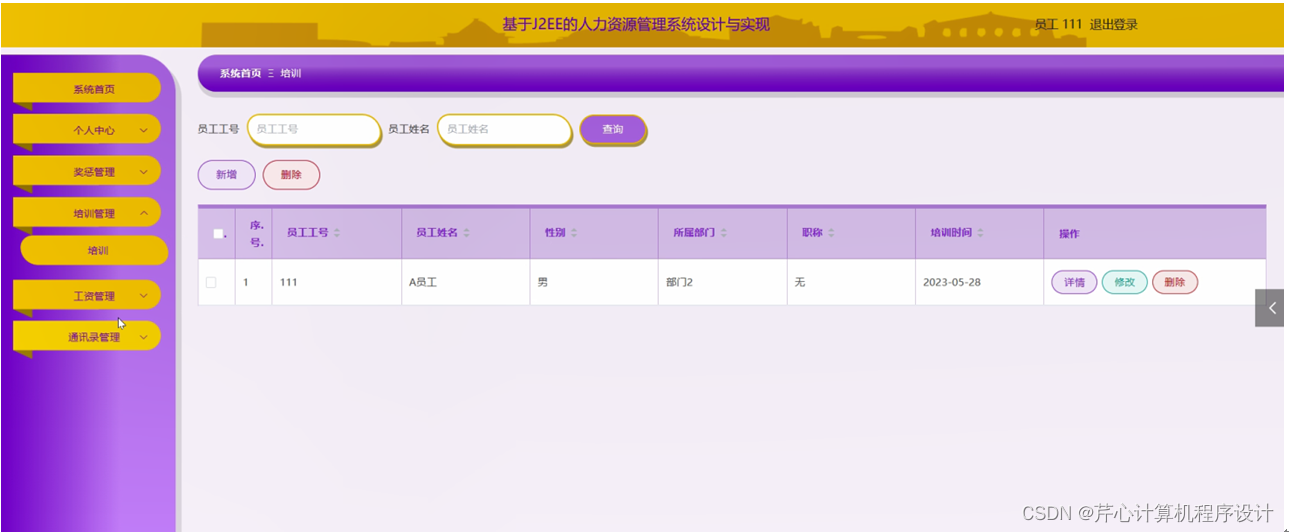Click the breadcrumb separator icon

coord(271,73)
